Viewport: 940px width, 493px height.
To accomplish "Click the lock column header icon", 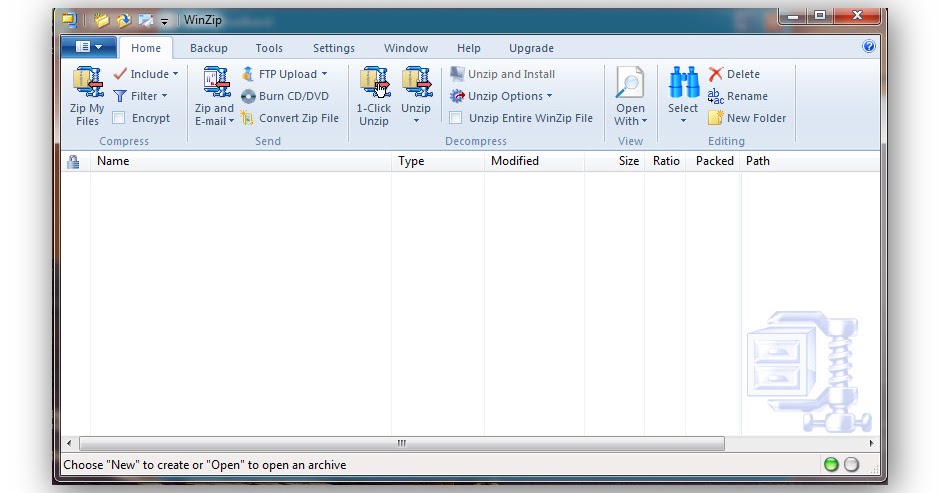I will [x=73, y=161].
